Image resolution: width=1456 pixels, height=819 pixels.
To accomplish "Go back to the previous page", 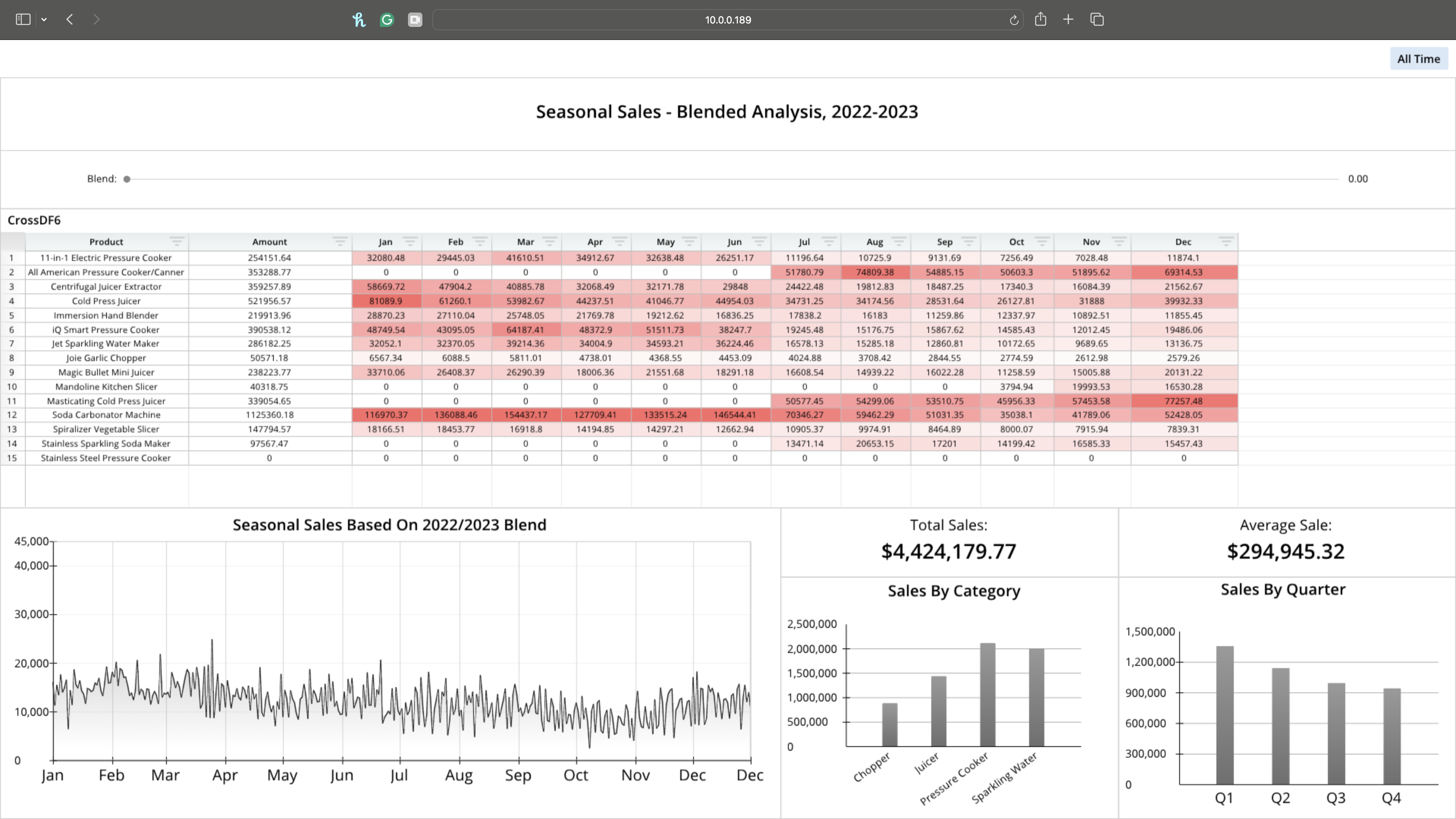I will (x=69, y=19).
